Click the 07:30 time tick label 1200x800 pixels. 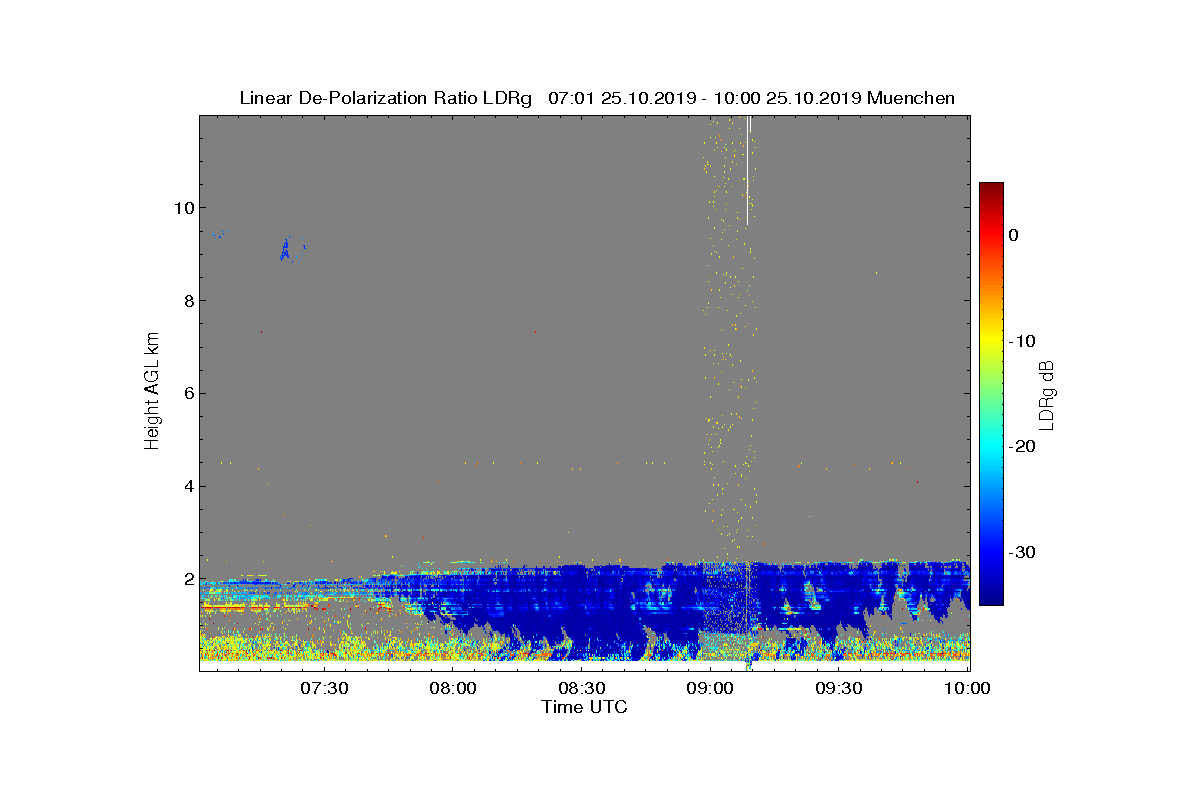[325, 689]
